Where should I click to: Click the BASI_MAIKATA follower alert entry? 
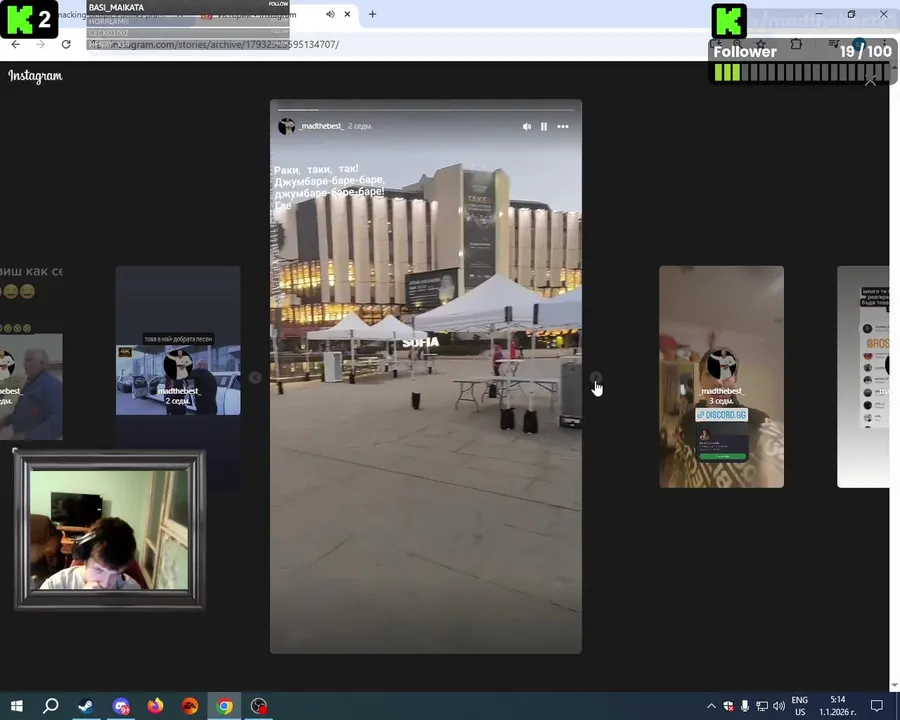(x=188, y=7)
